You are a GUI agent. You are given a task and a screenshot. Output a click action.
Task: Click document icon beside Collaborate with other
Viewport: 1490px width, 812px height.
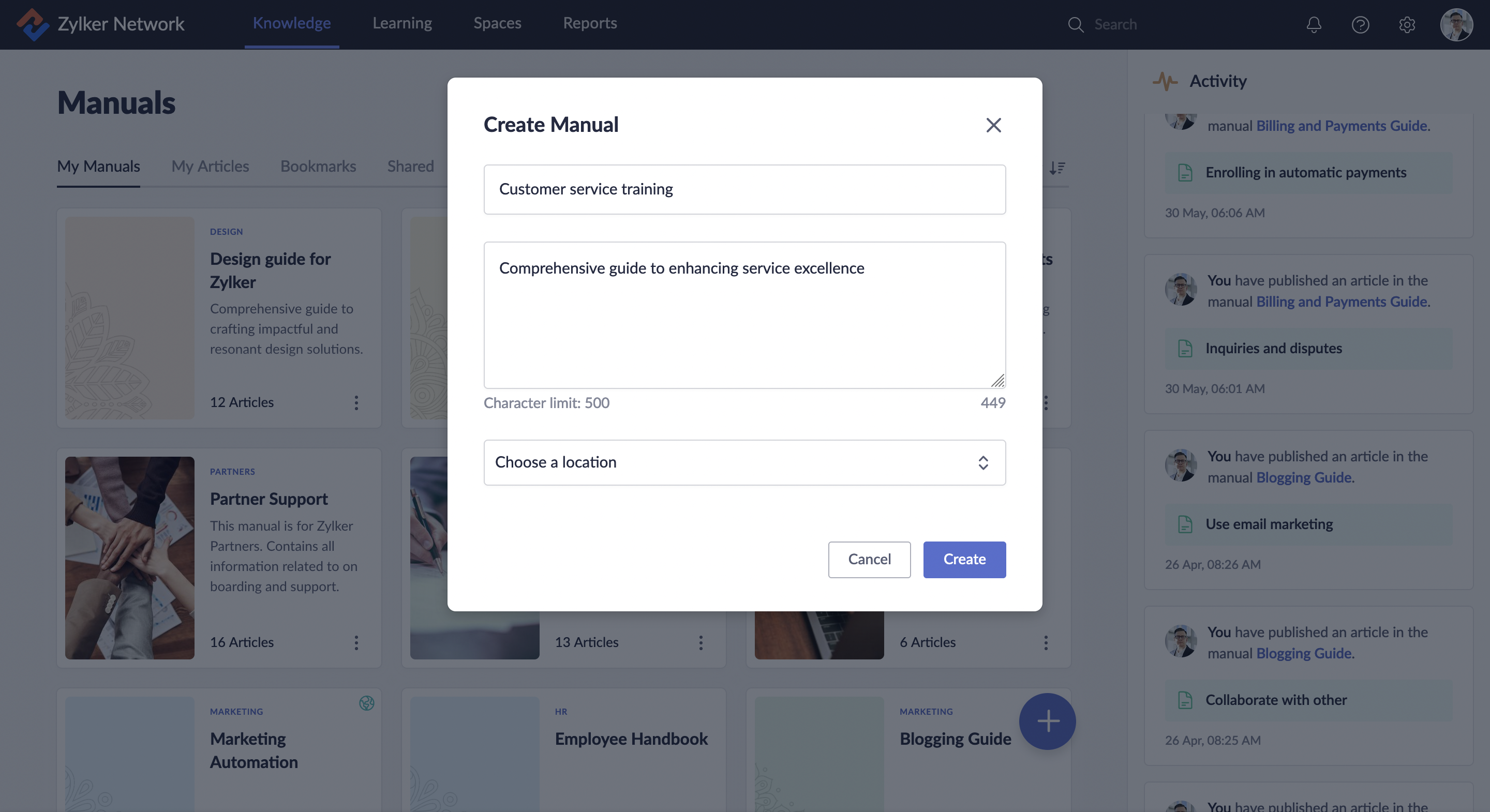pyautogui.click(x=1185, y=700)
